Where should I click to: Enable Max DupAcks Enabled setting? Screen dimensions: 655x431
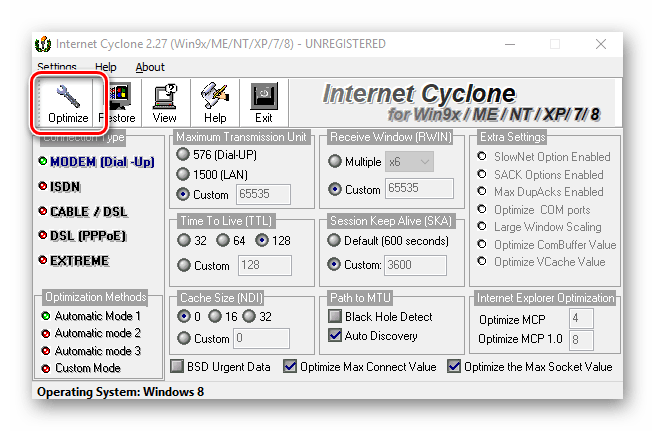[482, 191]
